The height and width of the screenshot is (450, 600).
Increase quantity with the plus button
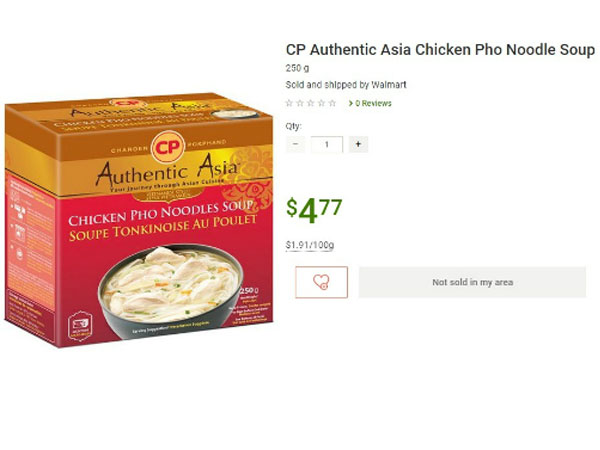tap(358, 144)
